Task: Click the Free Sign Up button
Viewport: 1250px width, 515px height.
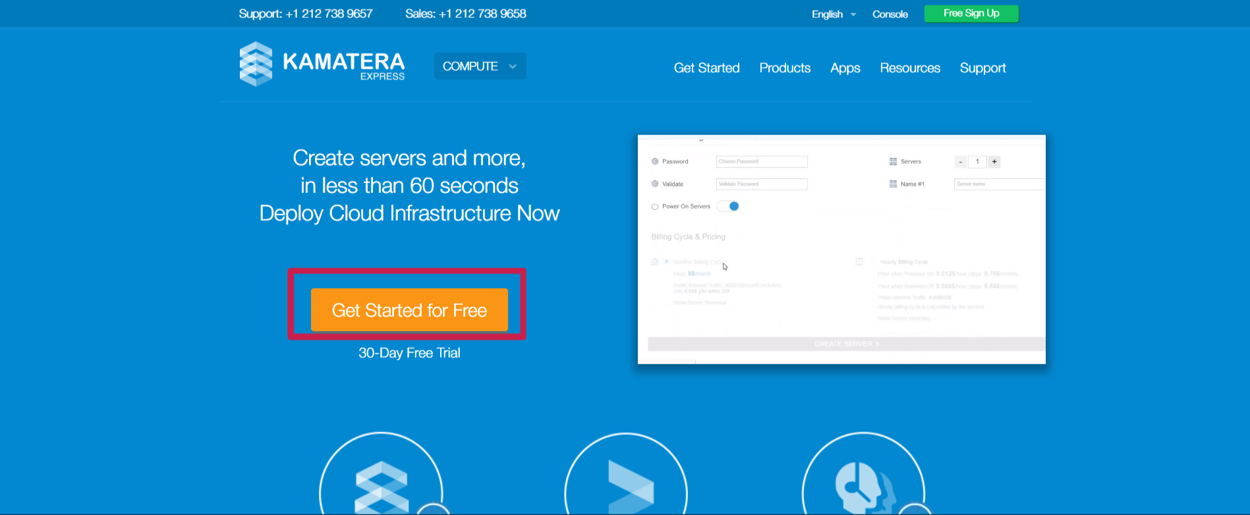Action: point(971,13)
